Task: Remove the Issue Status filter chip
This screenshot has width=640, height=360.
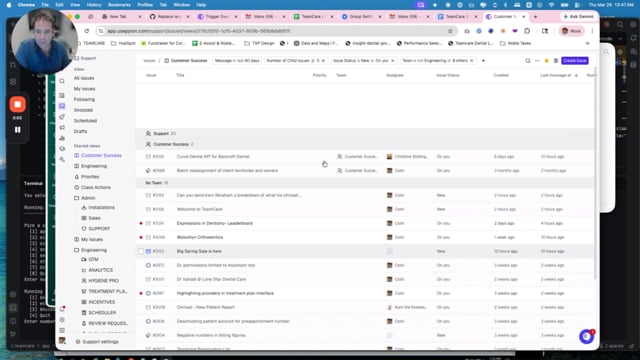Action: click(393, 60)
